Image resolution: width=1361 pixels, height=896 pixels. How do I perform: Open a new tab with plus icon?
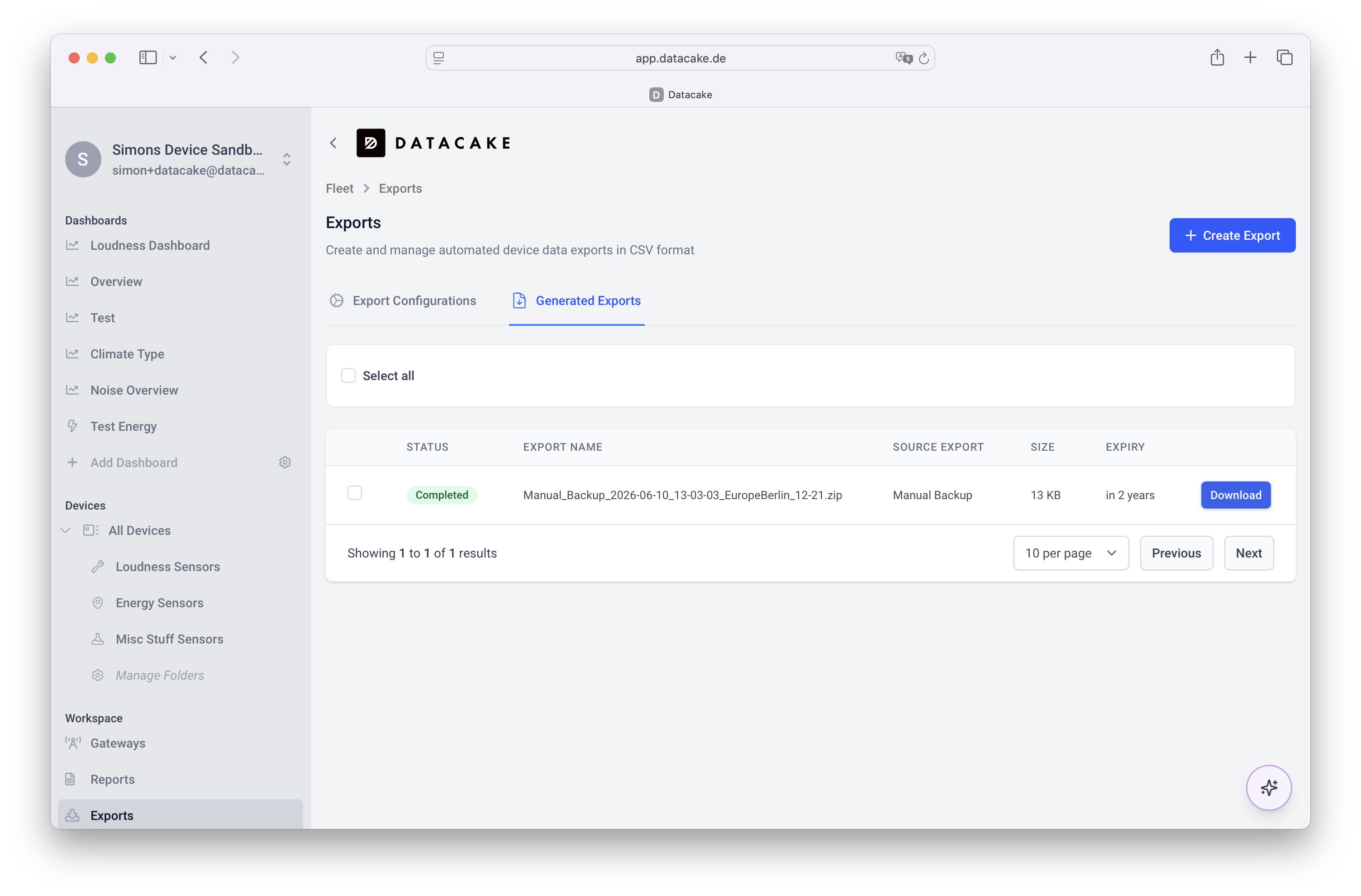tap(1250, 58)
